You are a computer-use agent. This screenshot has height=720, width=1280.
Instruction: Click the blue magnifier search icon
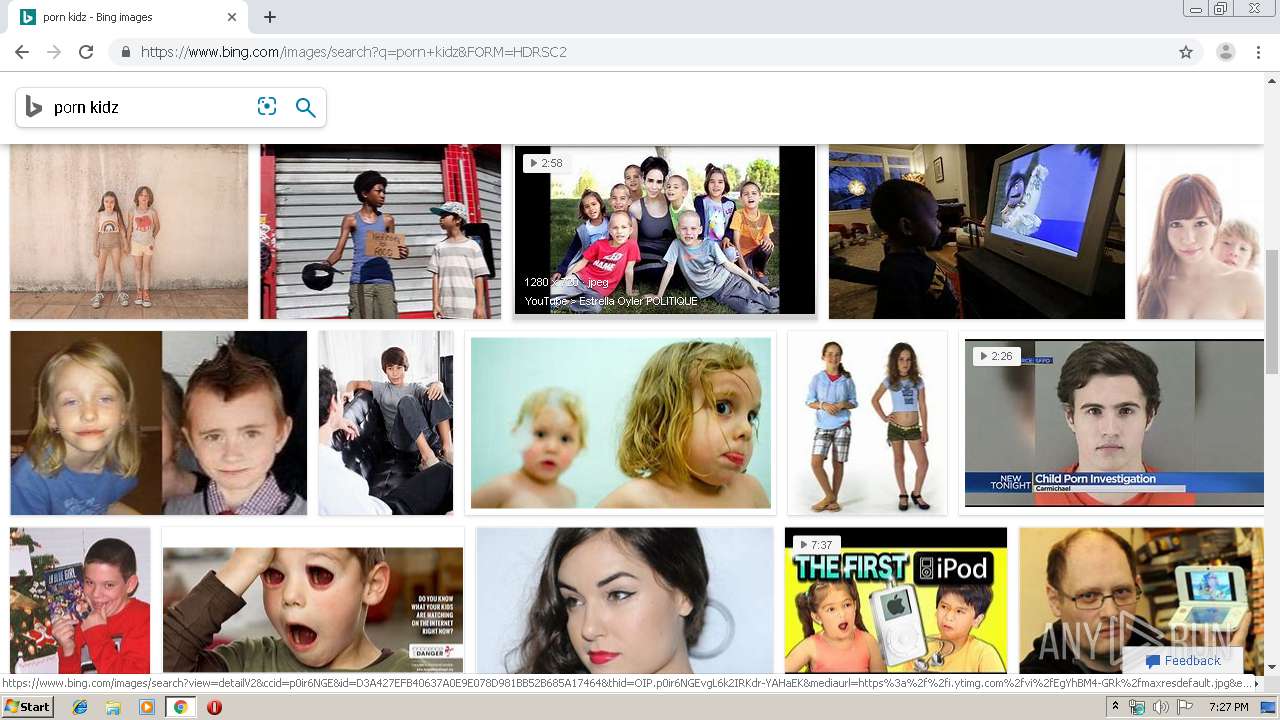pos(306,107)
